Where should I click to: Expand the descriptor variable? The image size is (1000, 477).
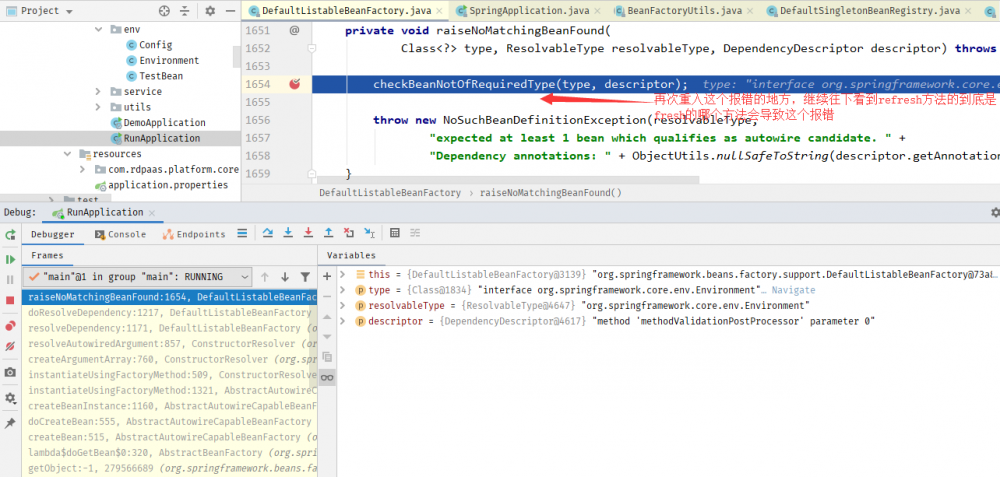tap(342, 321)
